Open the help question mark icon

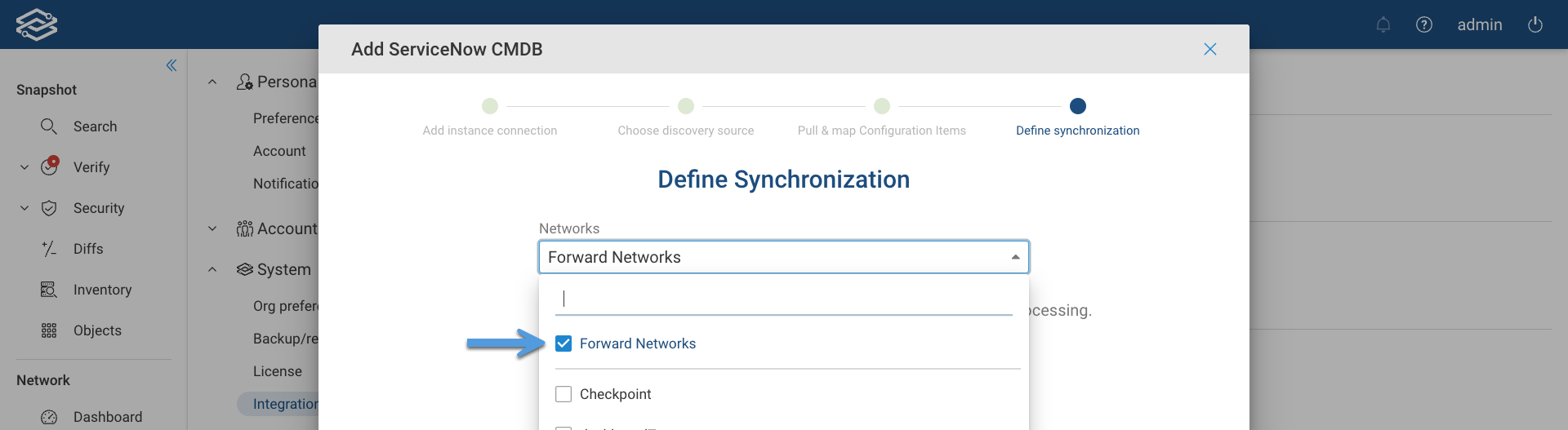tap(1424, 24)
